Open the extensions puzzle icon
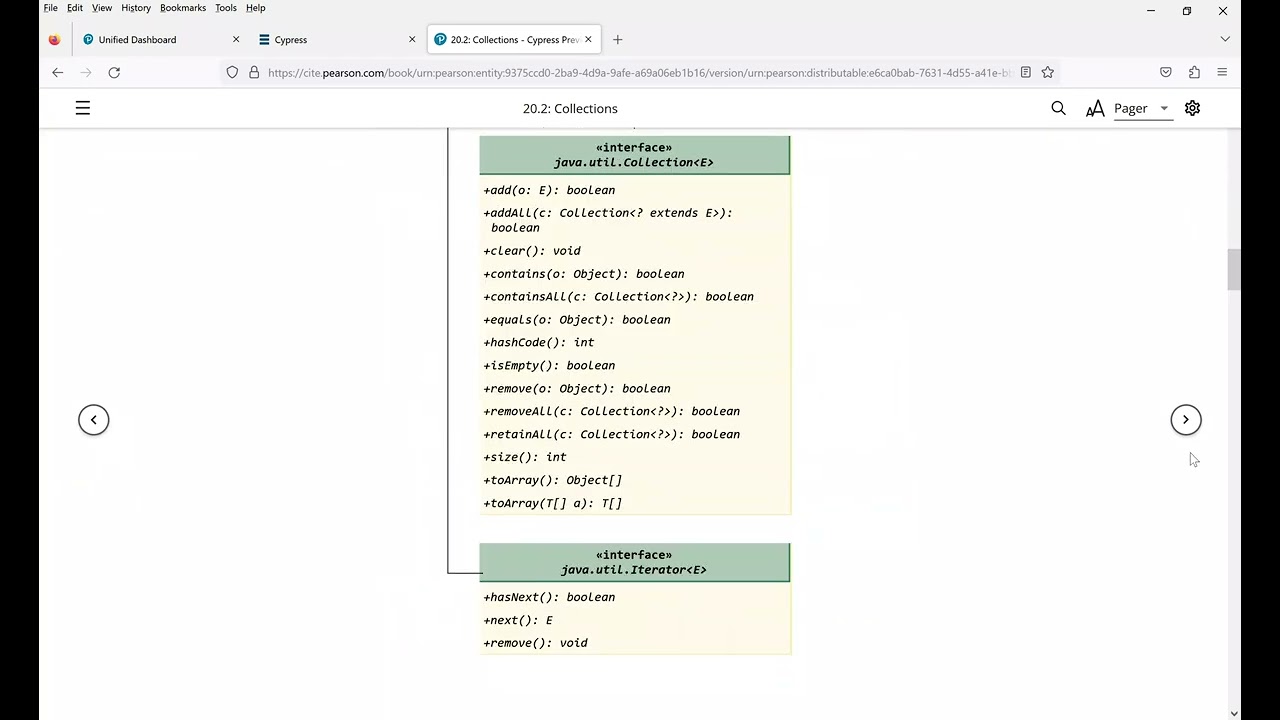The height and width of the screenshot is (720, 1280). (x=1194, y=72)
